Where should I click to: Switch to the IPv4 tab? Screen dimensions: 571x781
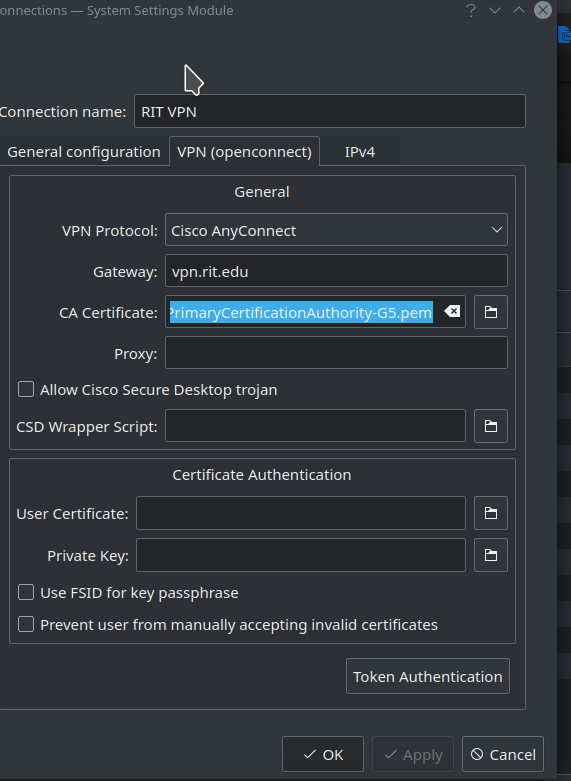[x=359, y=151]
